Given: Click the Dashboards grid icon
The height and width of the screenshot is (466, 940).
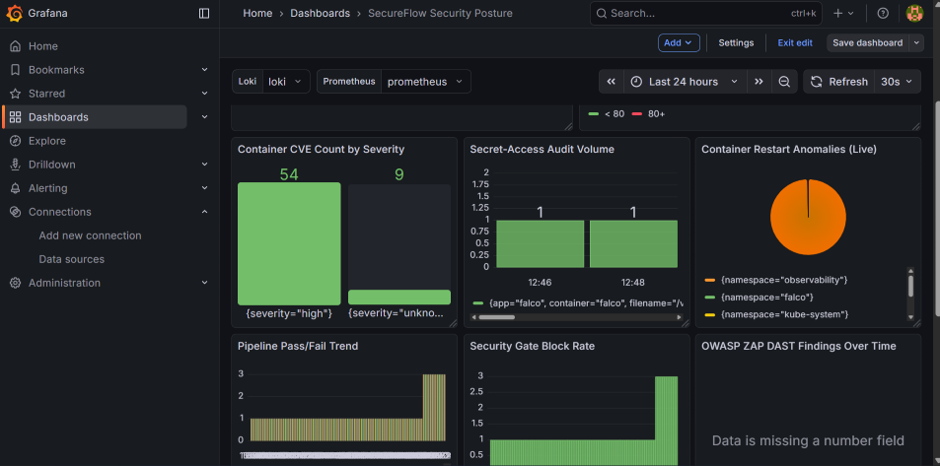Looking at the screenshot, I should [x=16, y=117].
